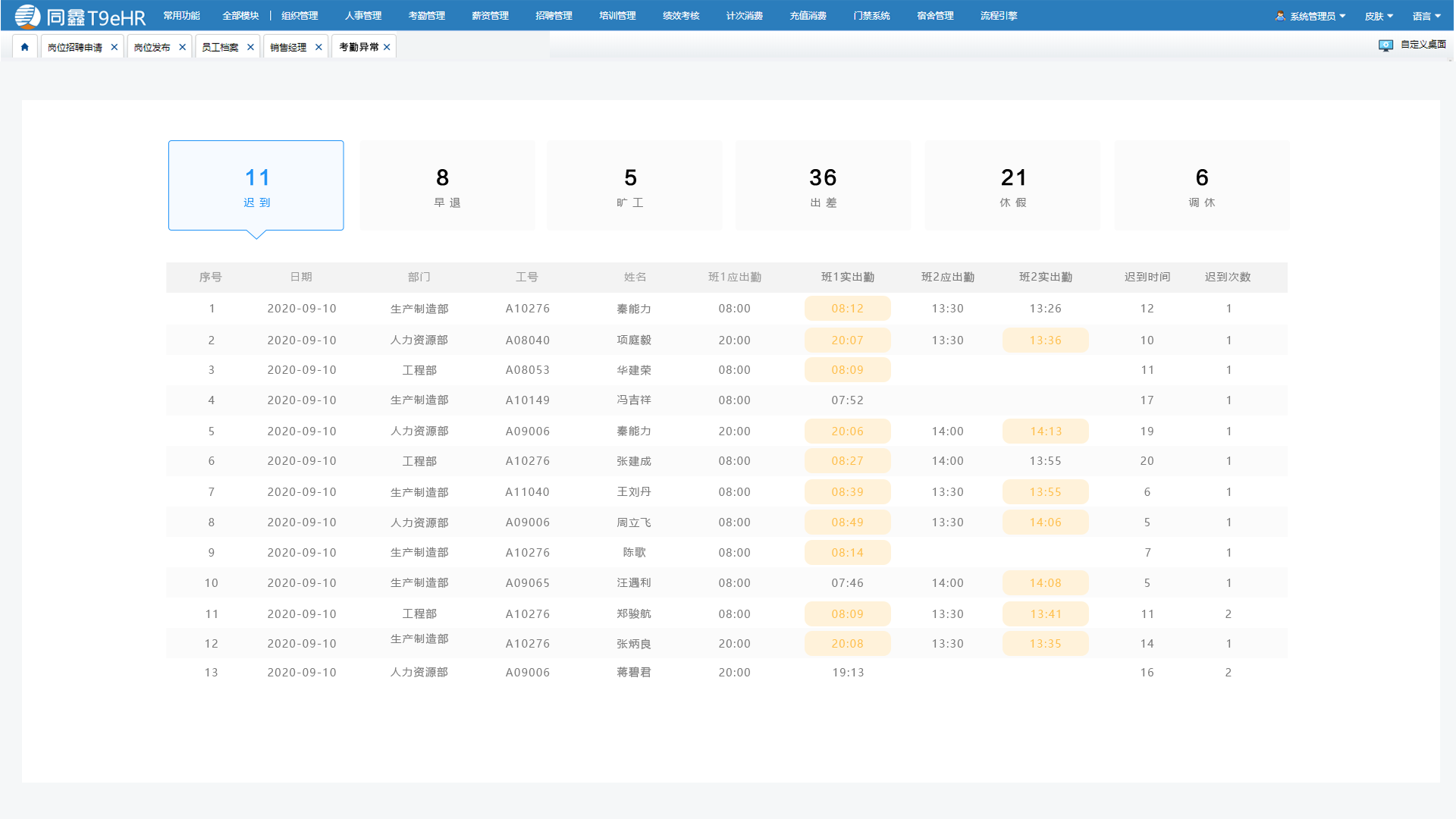Close the 销售经理 tab
This screenshot has width=1456, height=819.
[x=318, y=47]
